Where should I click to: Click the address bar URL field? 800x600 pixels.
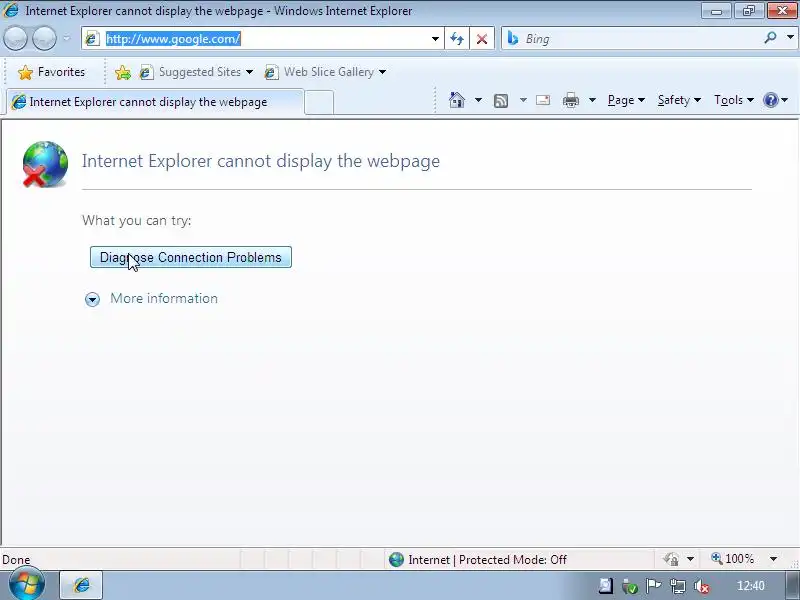pyautogui.click(x=263, y=39)
